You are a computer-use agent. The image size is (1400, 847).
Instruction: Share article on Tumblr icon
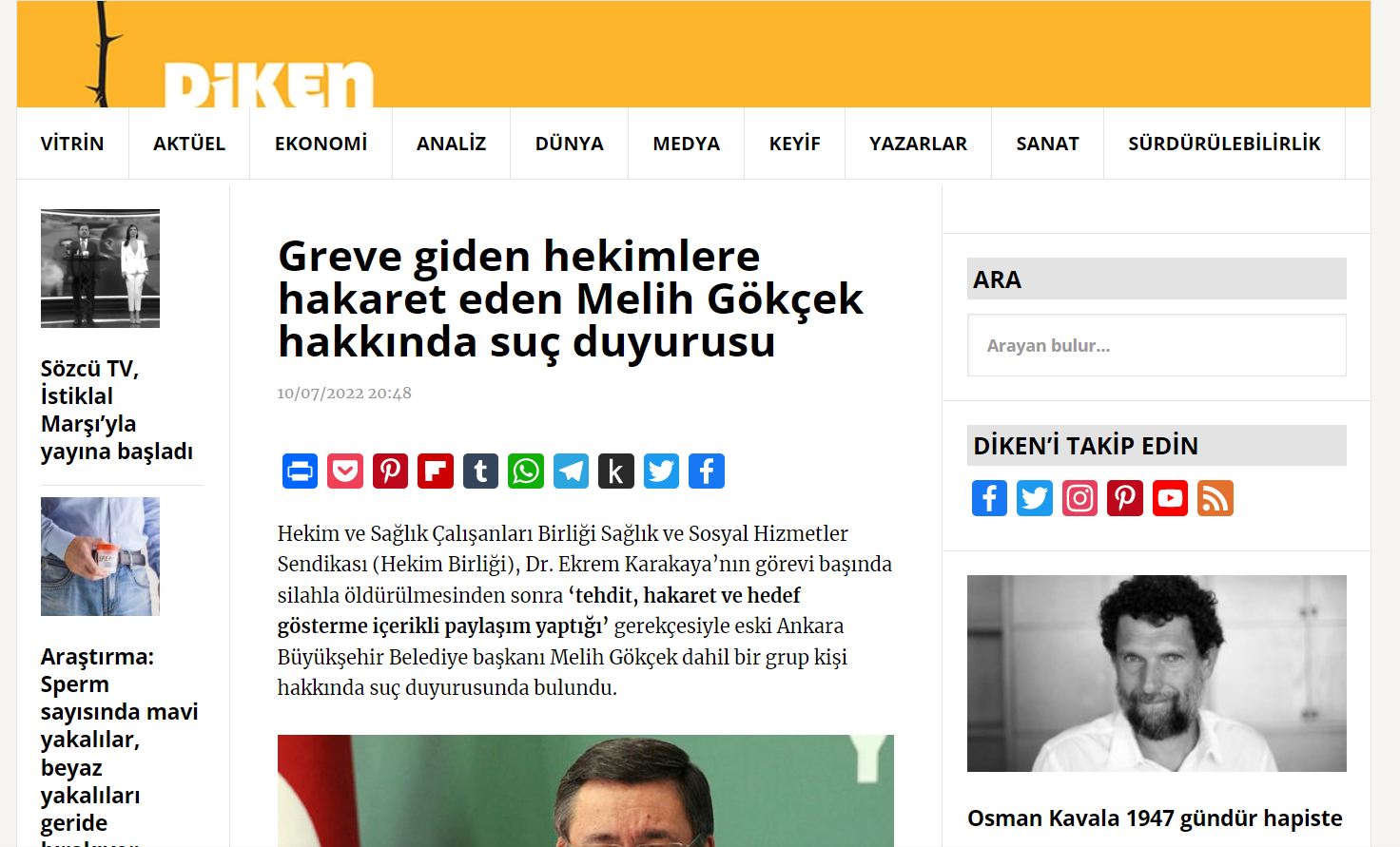[480, 471]
